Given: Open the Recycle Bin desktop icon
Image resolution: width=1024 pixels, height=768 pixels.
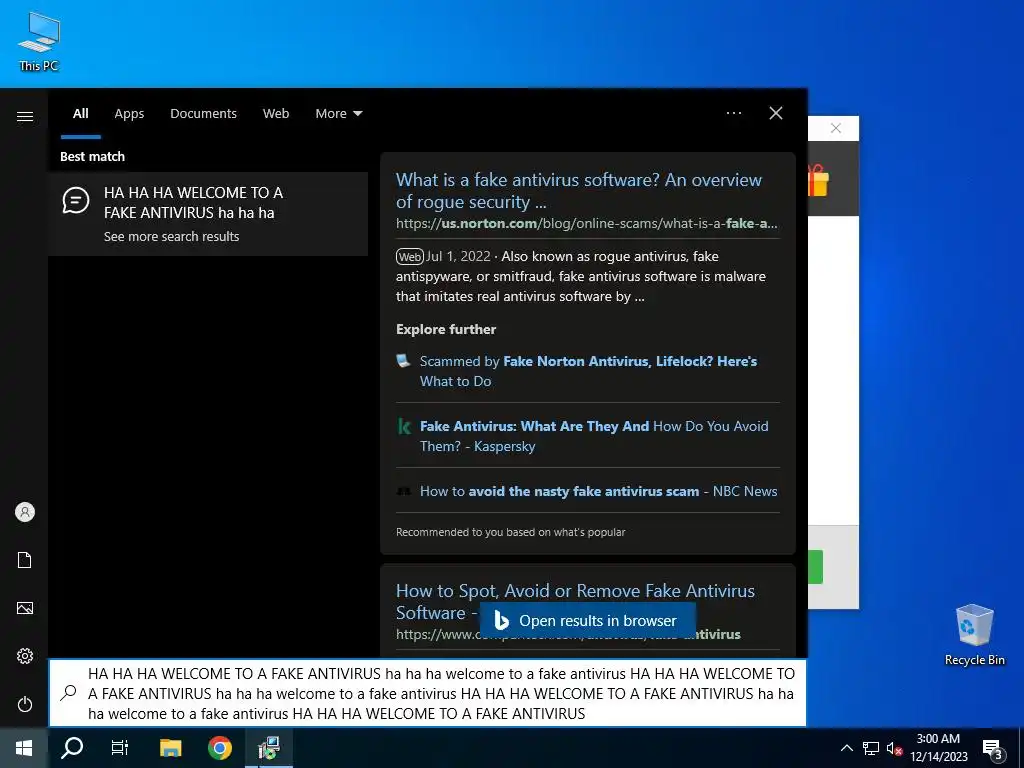Looking at the screenshot, I should pos(974,635).
